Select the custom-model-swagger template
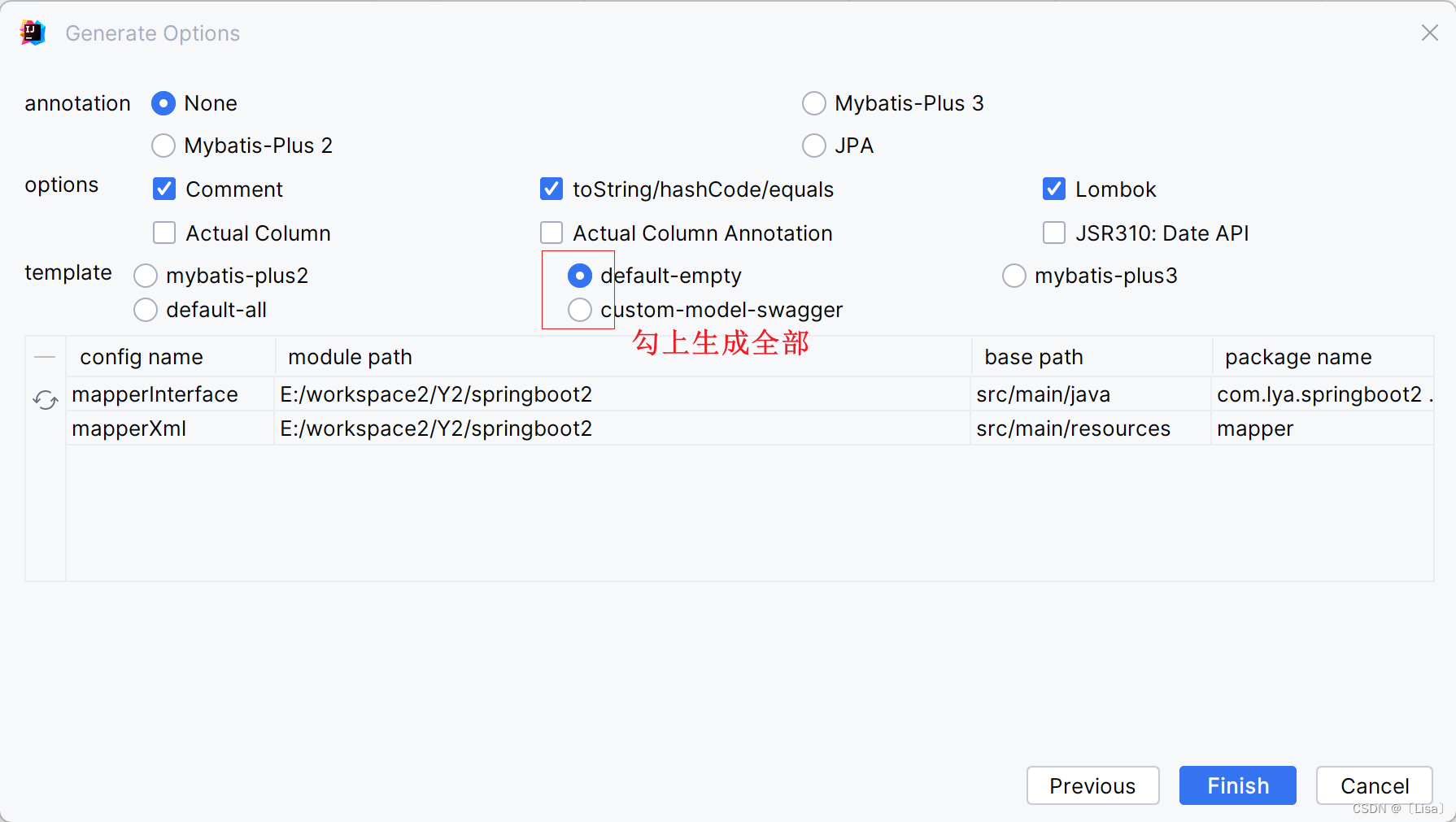The image size is (1456, 822). [579, 310]
